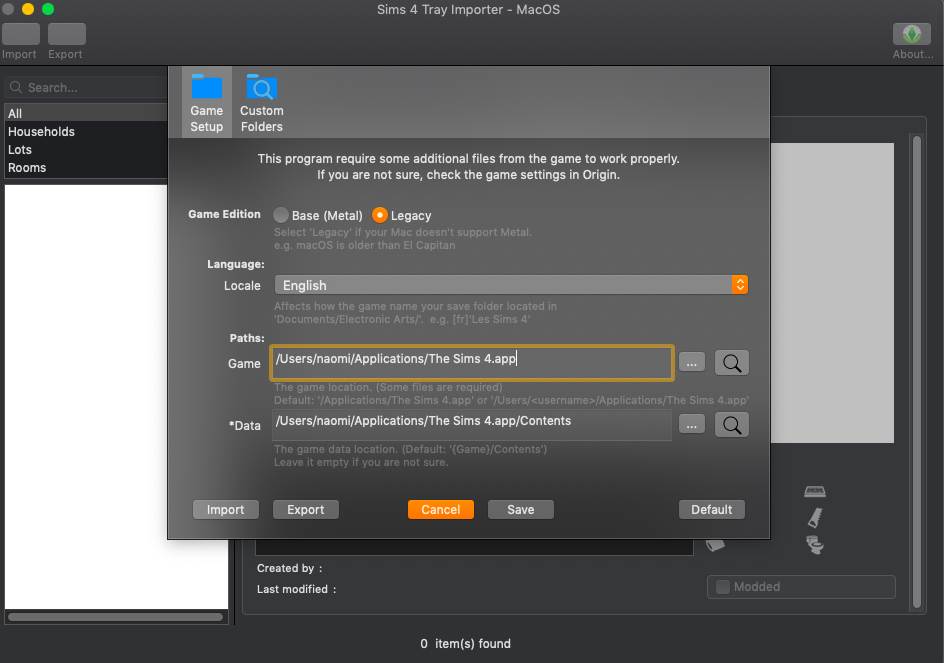Select the All category
This screenshot has width=944, height=663.
tap(86, 113)
